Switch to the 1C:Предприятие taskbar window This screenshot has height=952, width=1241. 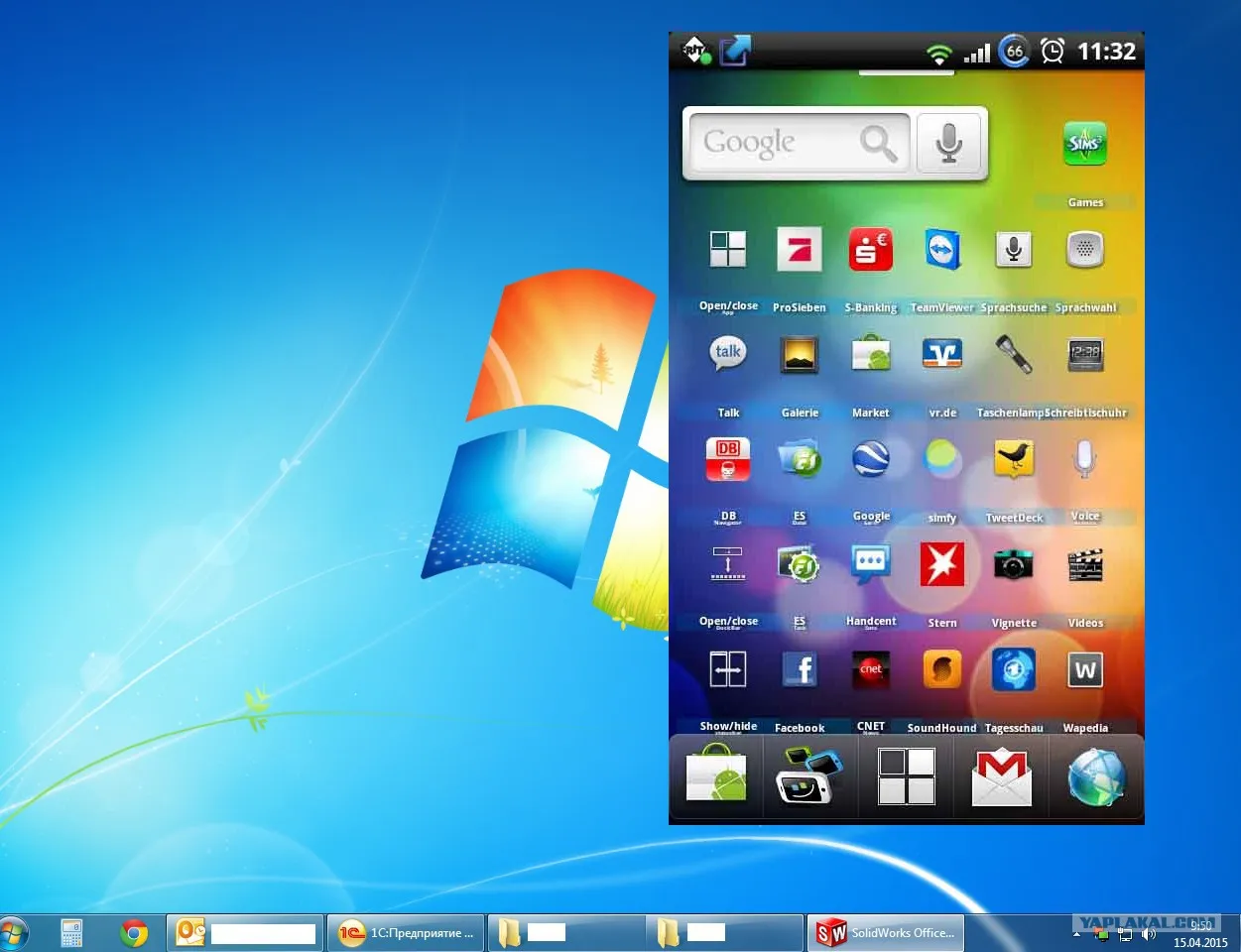(x=406, y=933)
